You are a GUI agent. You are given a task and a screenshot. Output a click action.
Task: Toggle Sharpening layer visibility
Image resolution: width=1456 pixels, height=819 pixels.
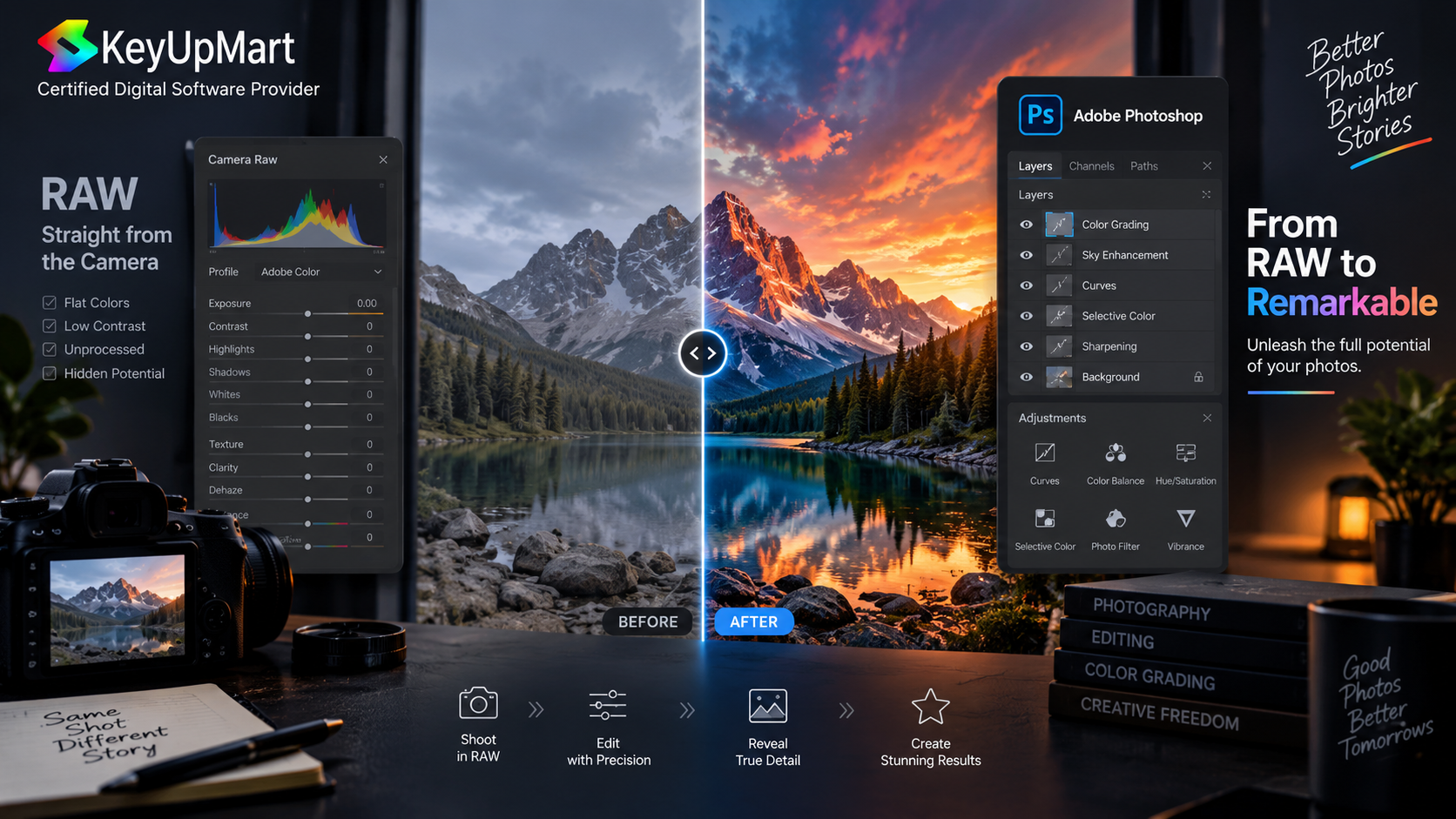coord(1027,346)
